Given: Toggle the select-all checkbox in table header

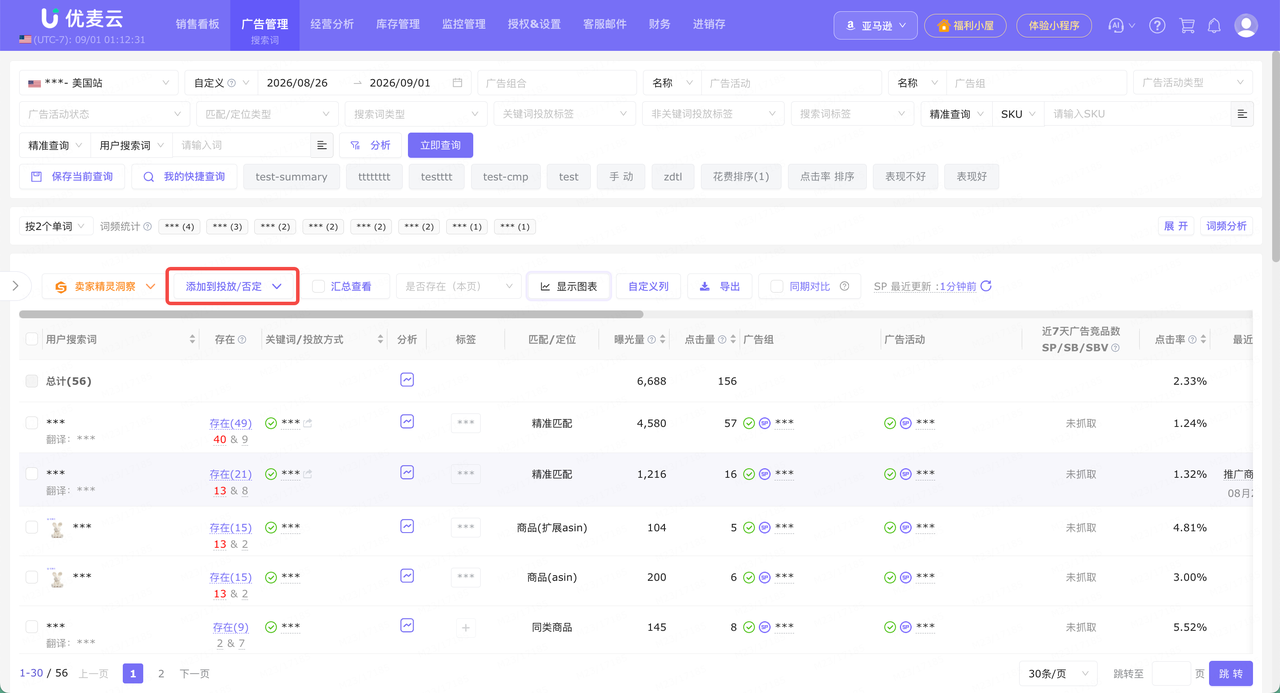Looking at the screenshot, I should click(32, 340).
